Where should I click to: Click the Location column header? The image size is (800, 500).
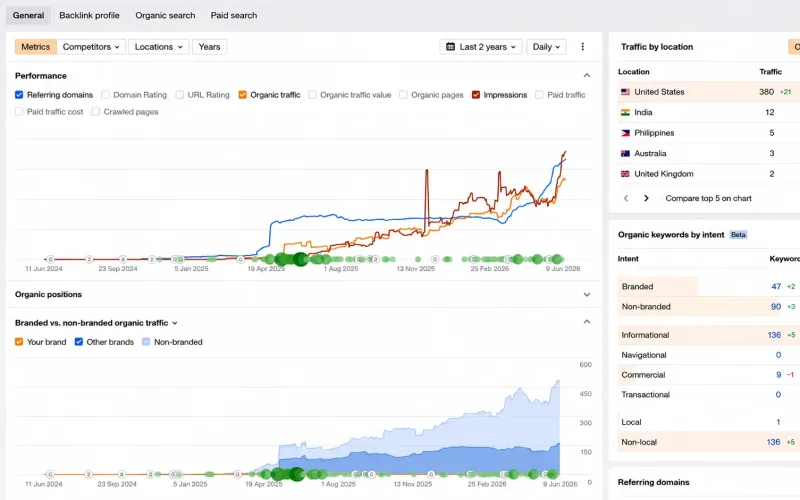pos(634,71)
